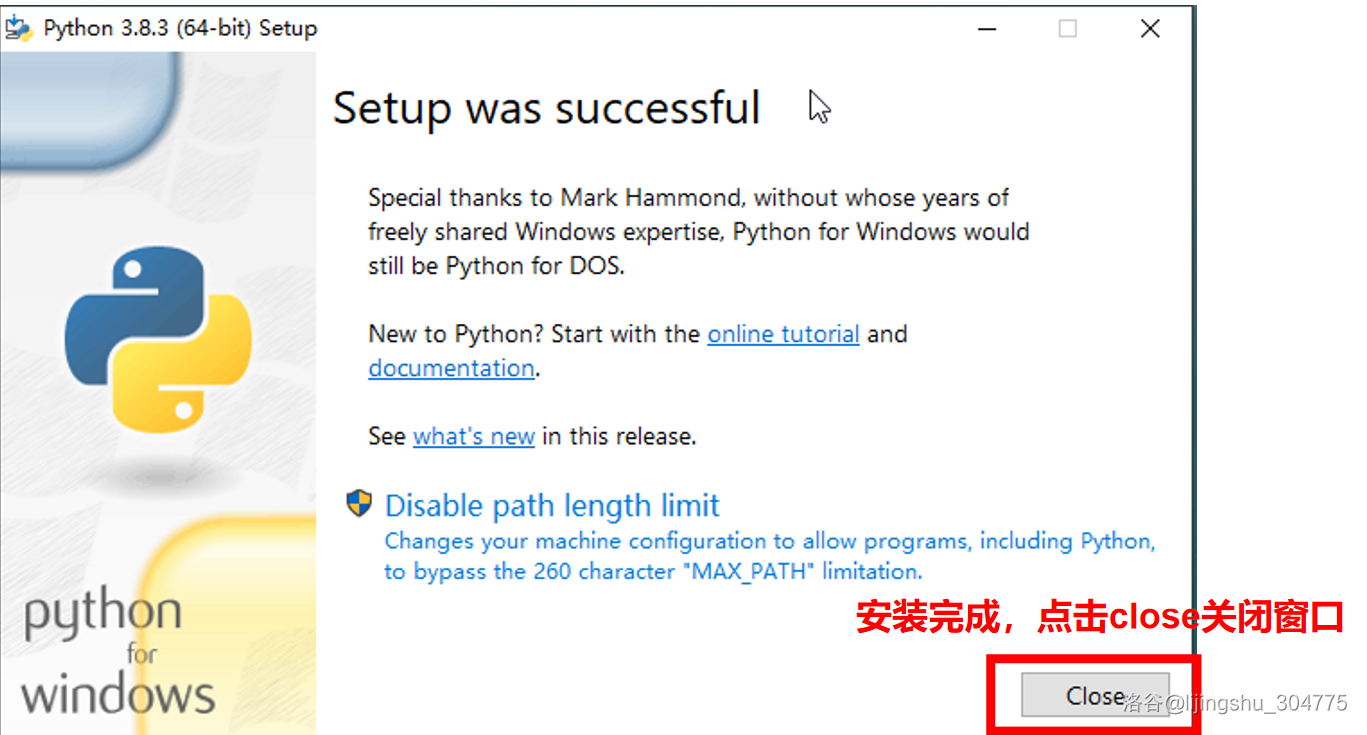Viewport: 1367px width, 735px height.
Task: Follow the "what's new" link
Action: [473, 437]
